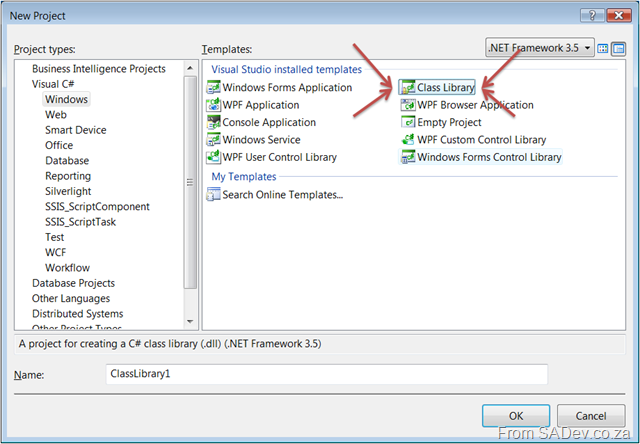Select the Smart Device project type

pyautogui.click(x=76, y=130)
